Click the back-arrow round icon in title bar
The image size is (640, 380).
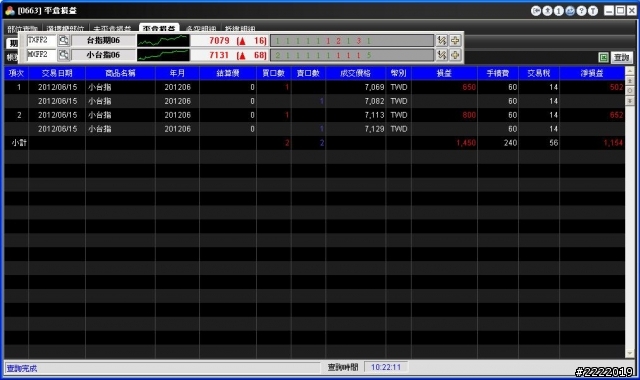pyautogui.click(x=536, y=11)
